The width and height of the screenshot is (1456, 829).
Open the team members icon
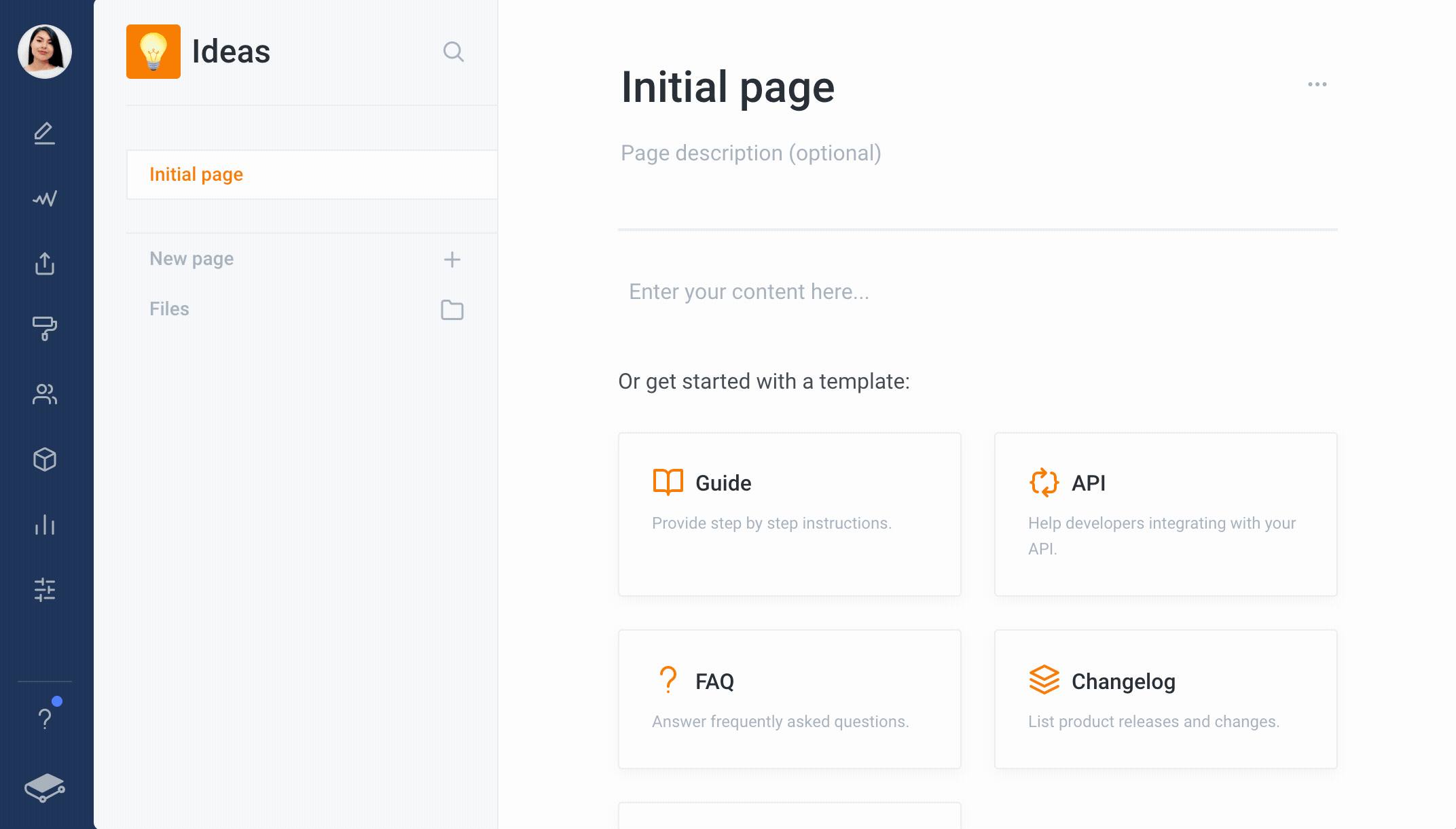(44, 394)
